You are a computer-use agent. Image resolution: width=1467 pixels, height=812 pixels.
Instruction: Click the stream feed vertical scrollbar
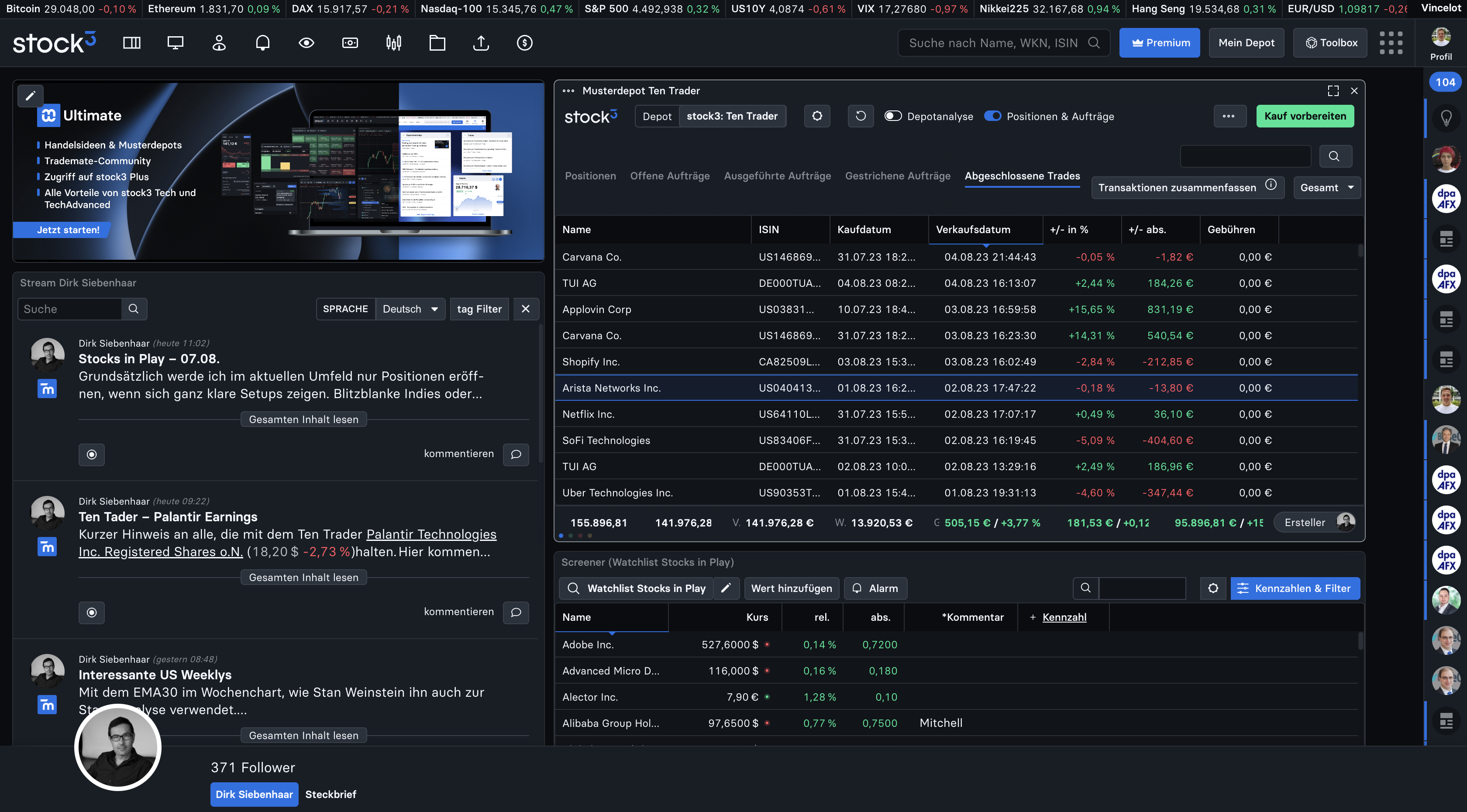(540, 393)
